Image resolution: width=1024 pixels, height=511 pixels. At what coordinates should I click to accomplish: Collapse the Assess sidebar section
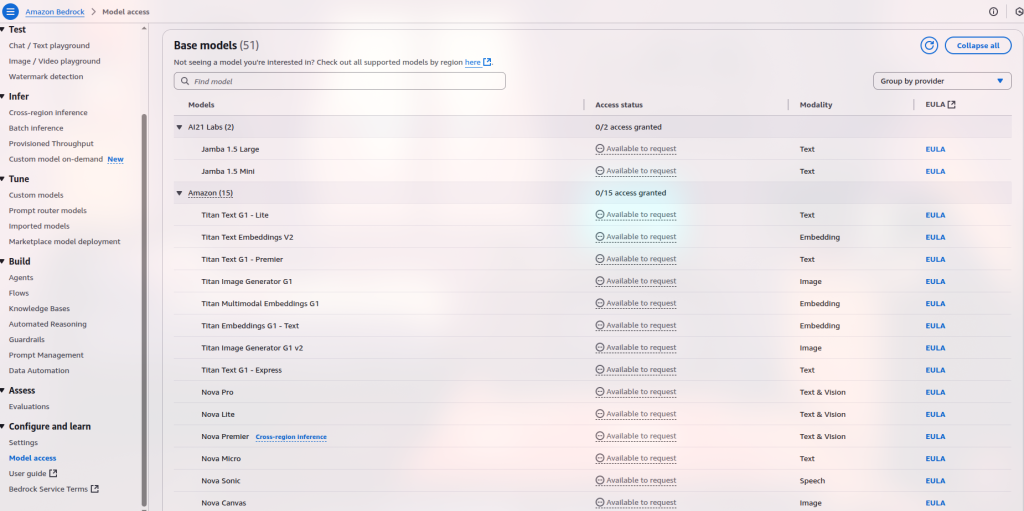coord(3,391)
